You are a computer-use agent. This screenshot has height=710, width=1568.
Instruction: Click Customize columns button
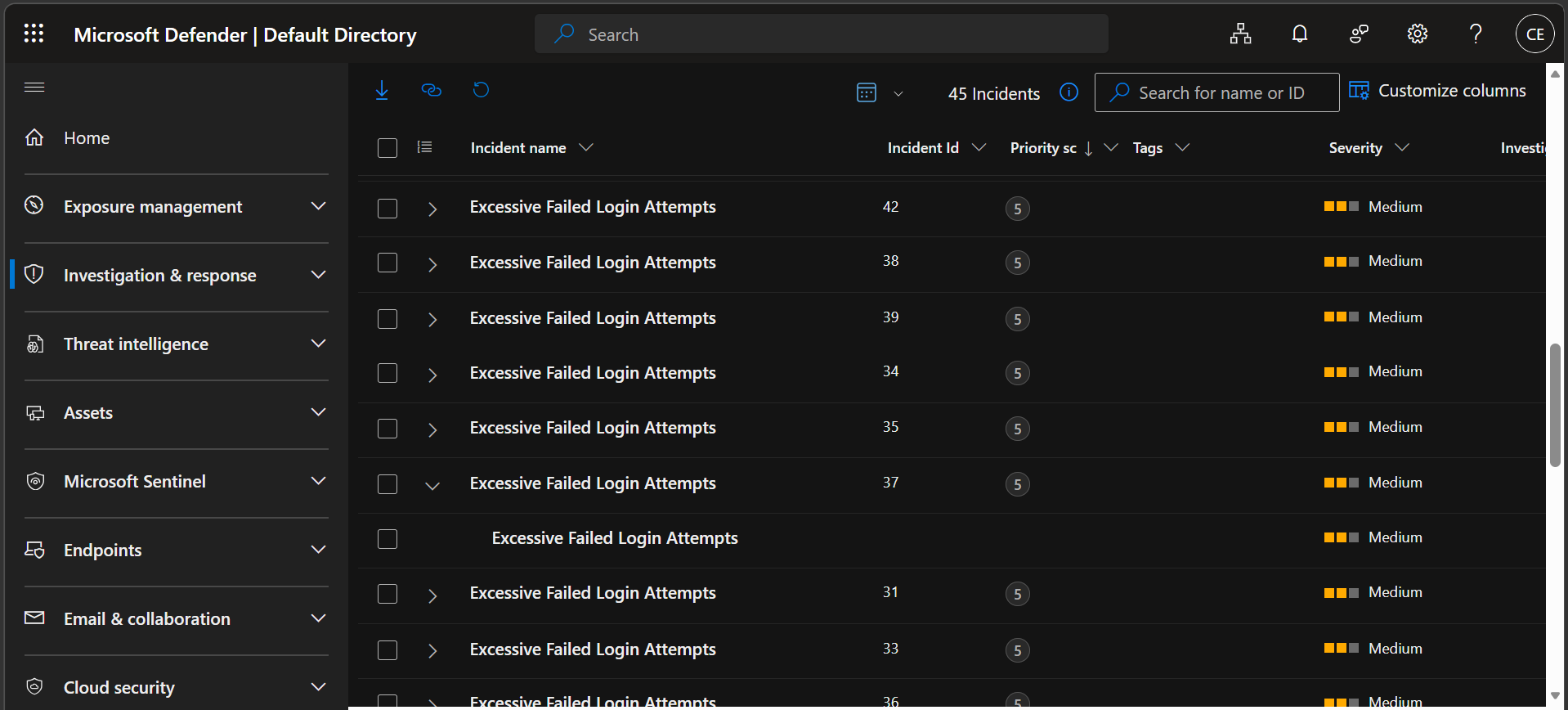[x=1437, y=91]
